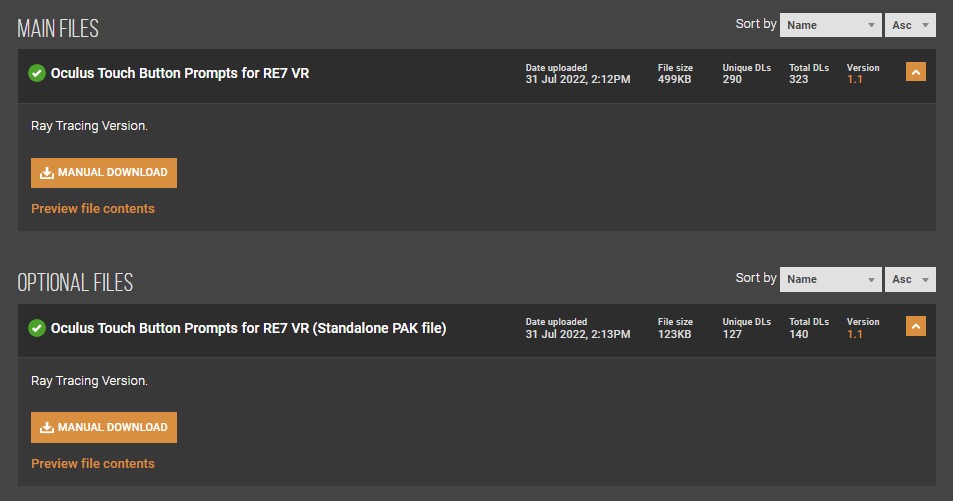Preview file contents of Standalone PAK file

(x=93, y=464)
